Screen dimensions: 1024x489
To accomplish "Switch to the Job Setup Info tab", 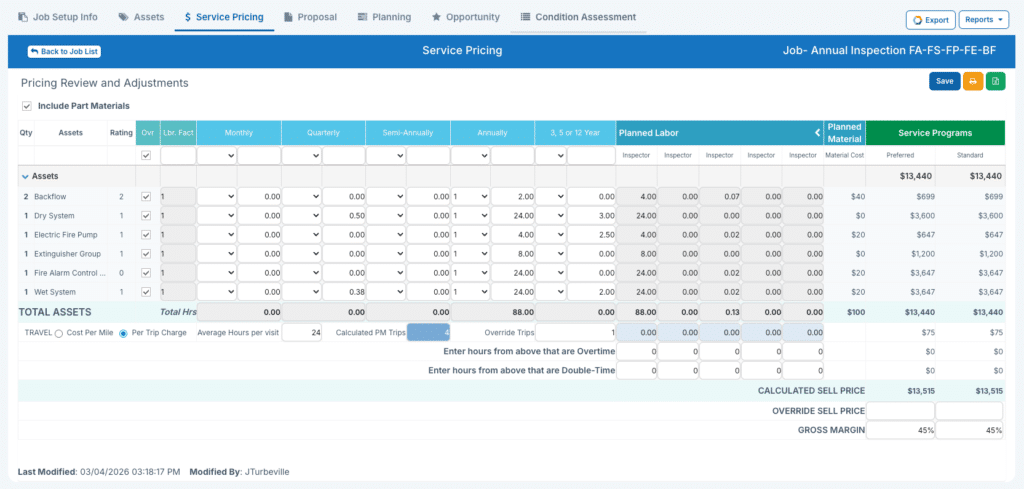I will tap(58, 17).
